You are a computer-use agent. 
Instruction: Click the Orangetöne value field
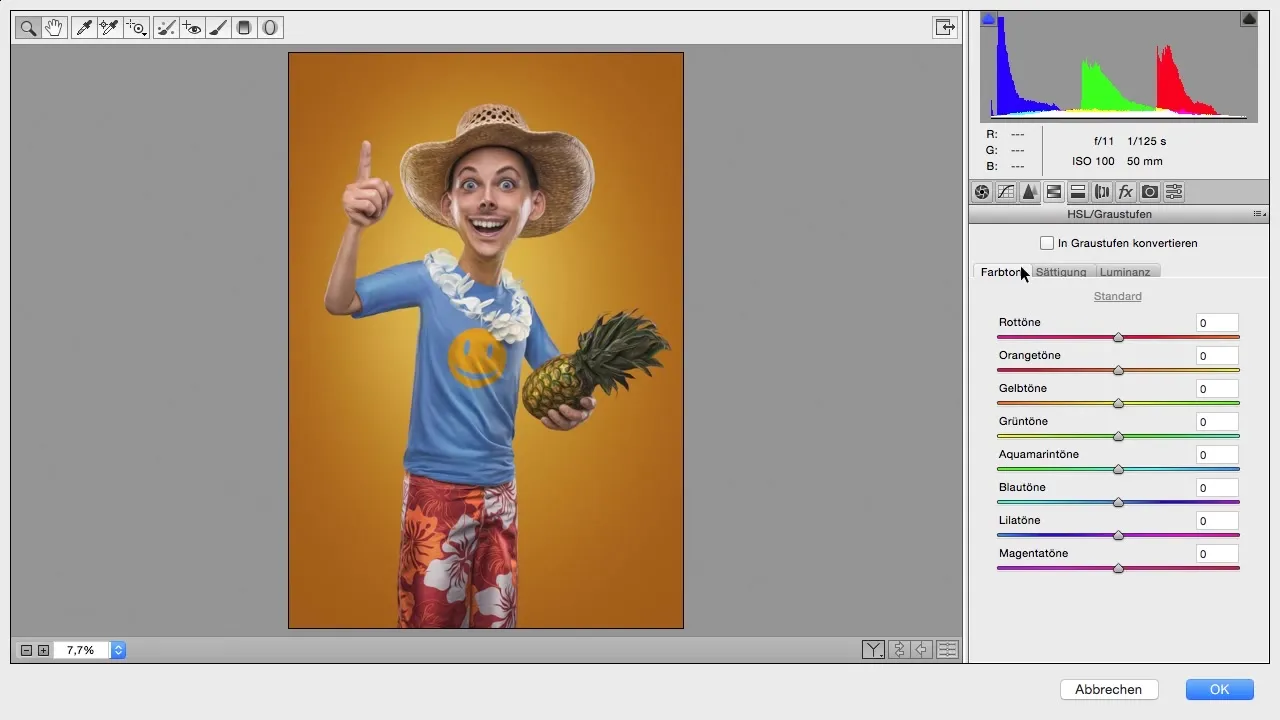(1217, 356)
